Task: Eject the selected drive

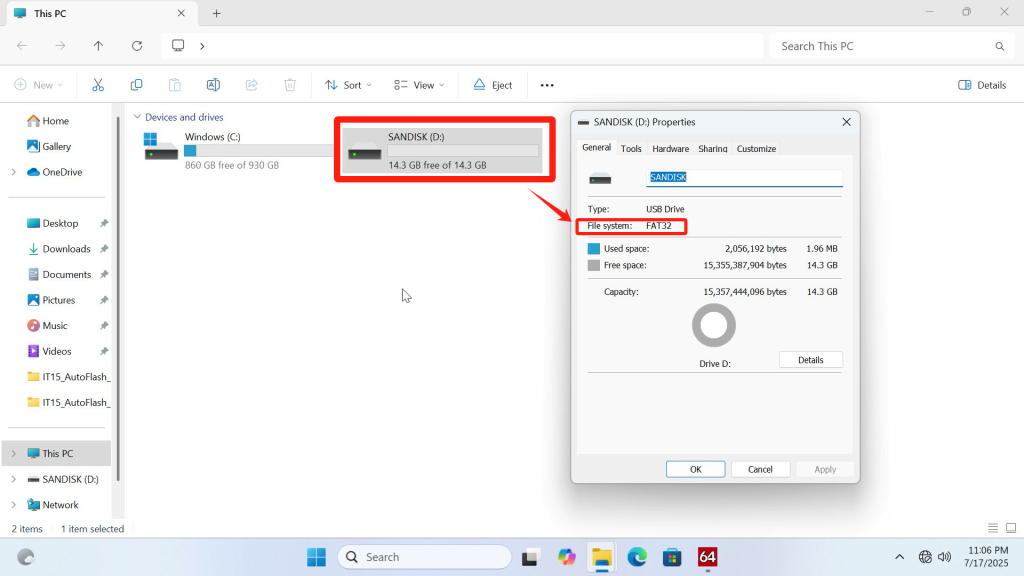Action: point(493,85)
